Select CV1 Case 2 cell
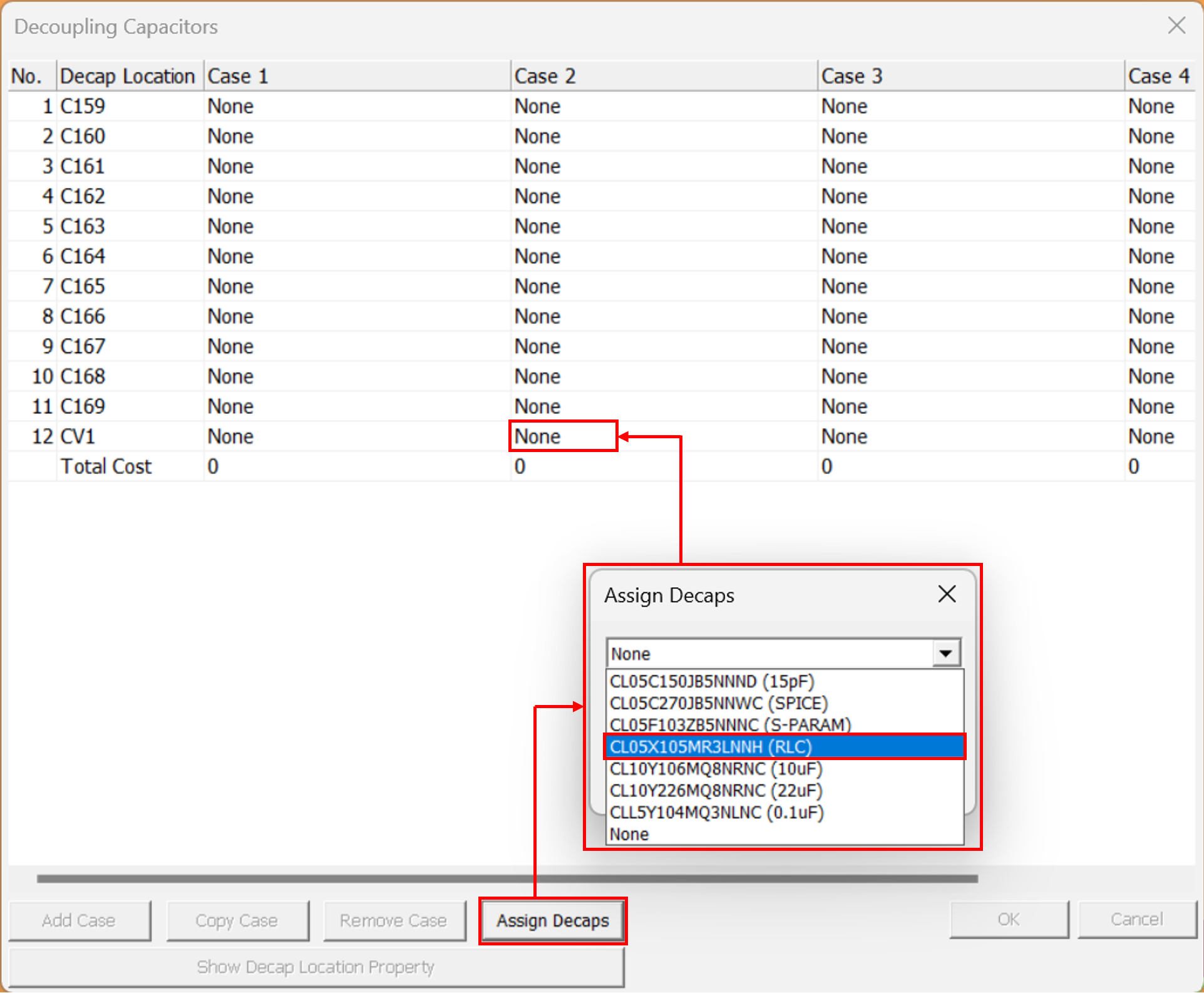The image size is (1204, 993). pos(562,436)
